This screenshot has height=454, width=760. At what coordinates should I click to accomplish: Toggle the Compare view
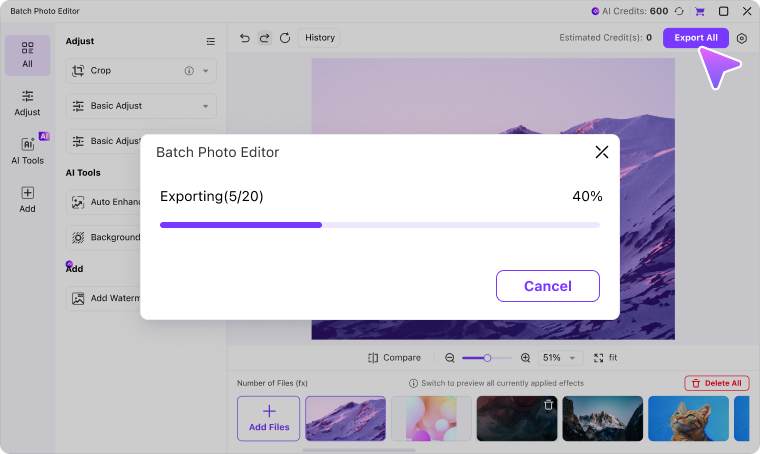pos(394,358)
